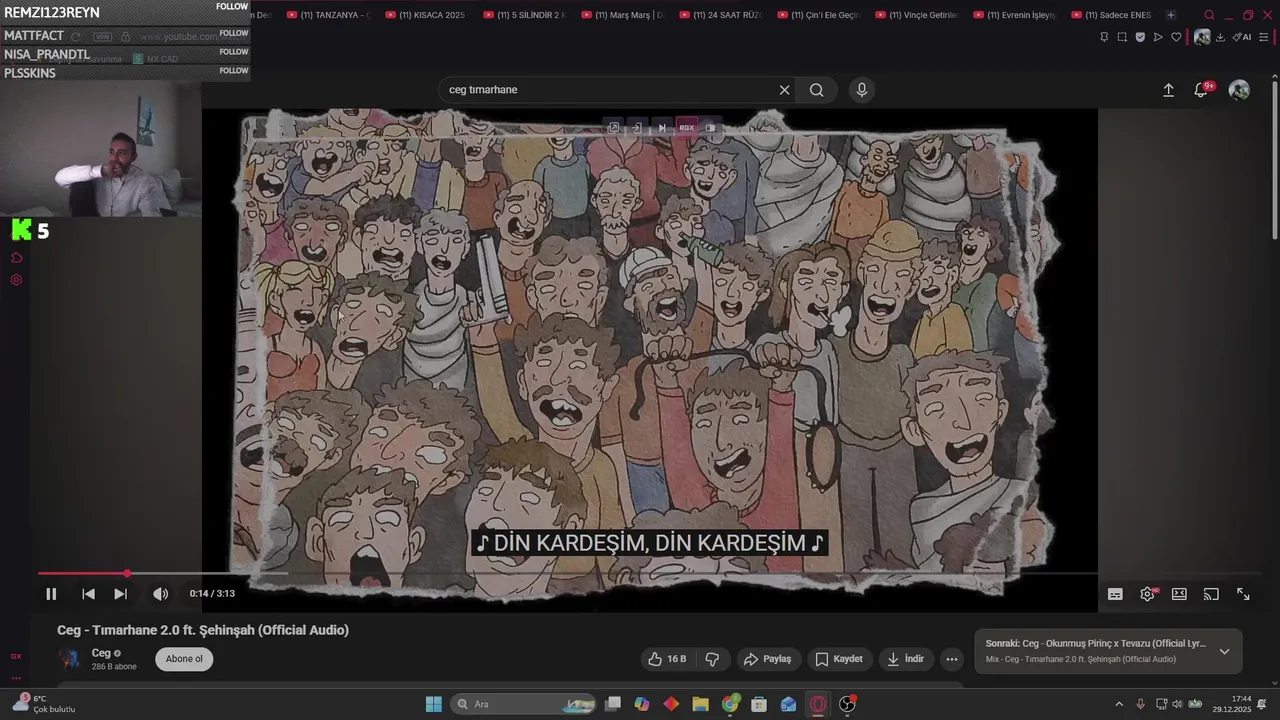Click the pin icon in the browser toolbar
The image size is (1280, 720).
[x=1104, y=37]
